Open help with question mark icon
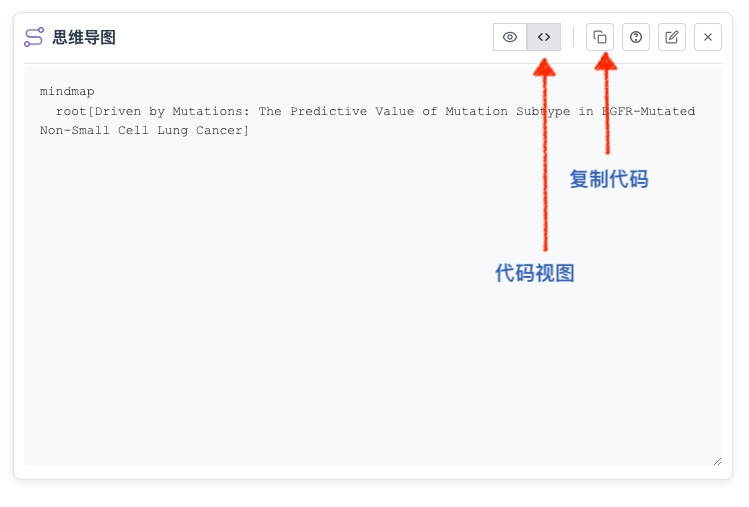 [636, 37]
